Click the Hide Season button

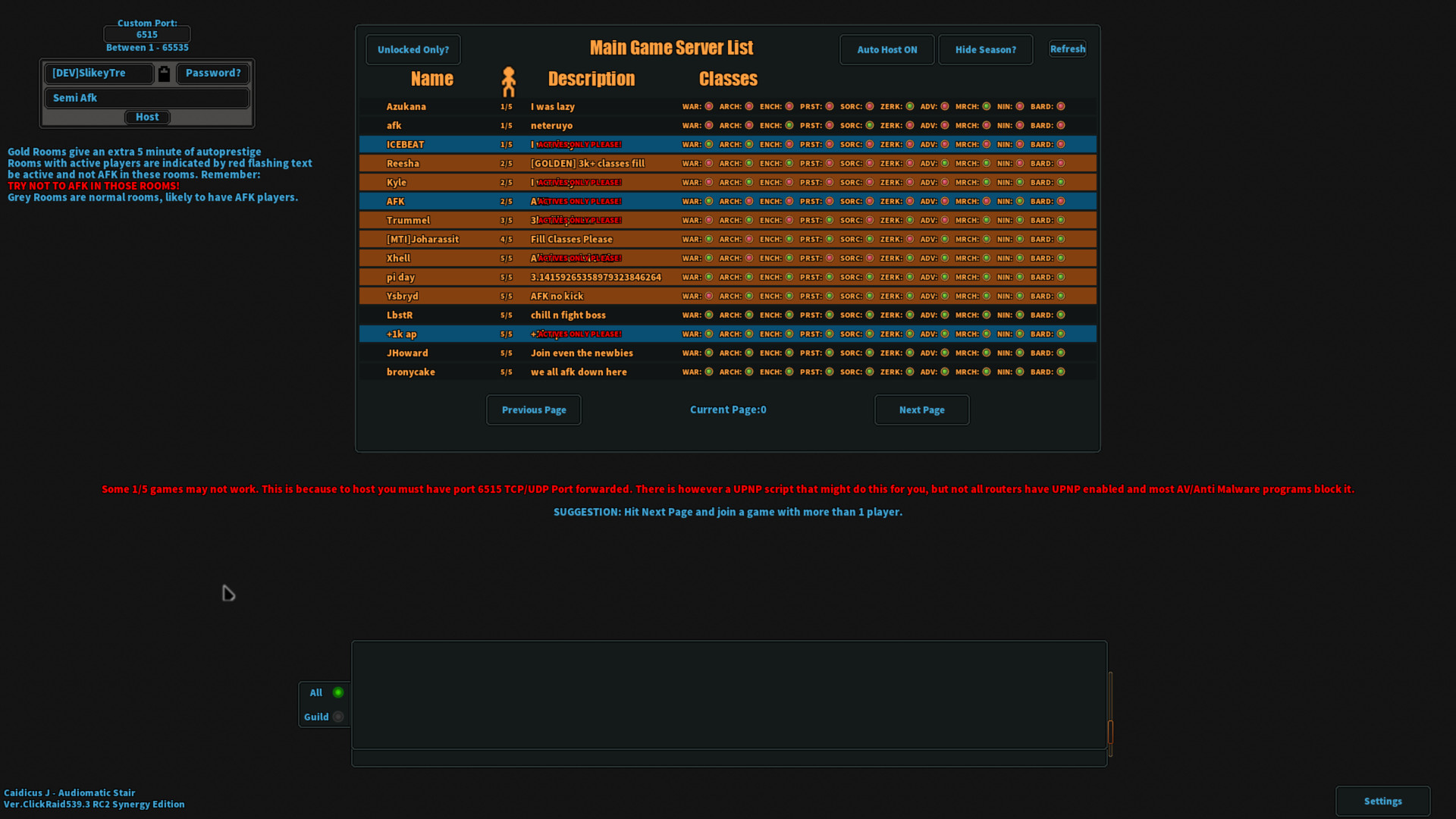[985, 49]
